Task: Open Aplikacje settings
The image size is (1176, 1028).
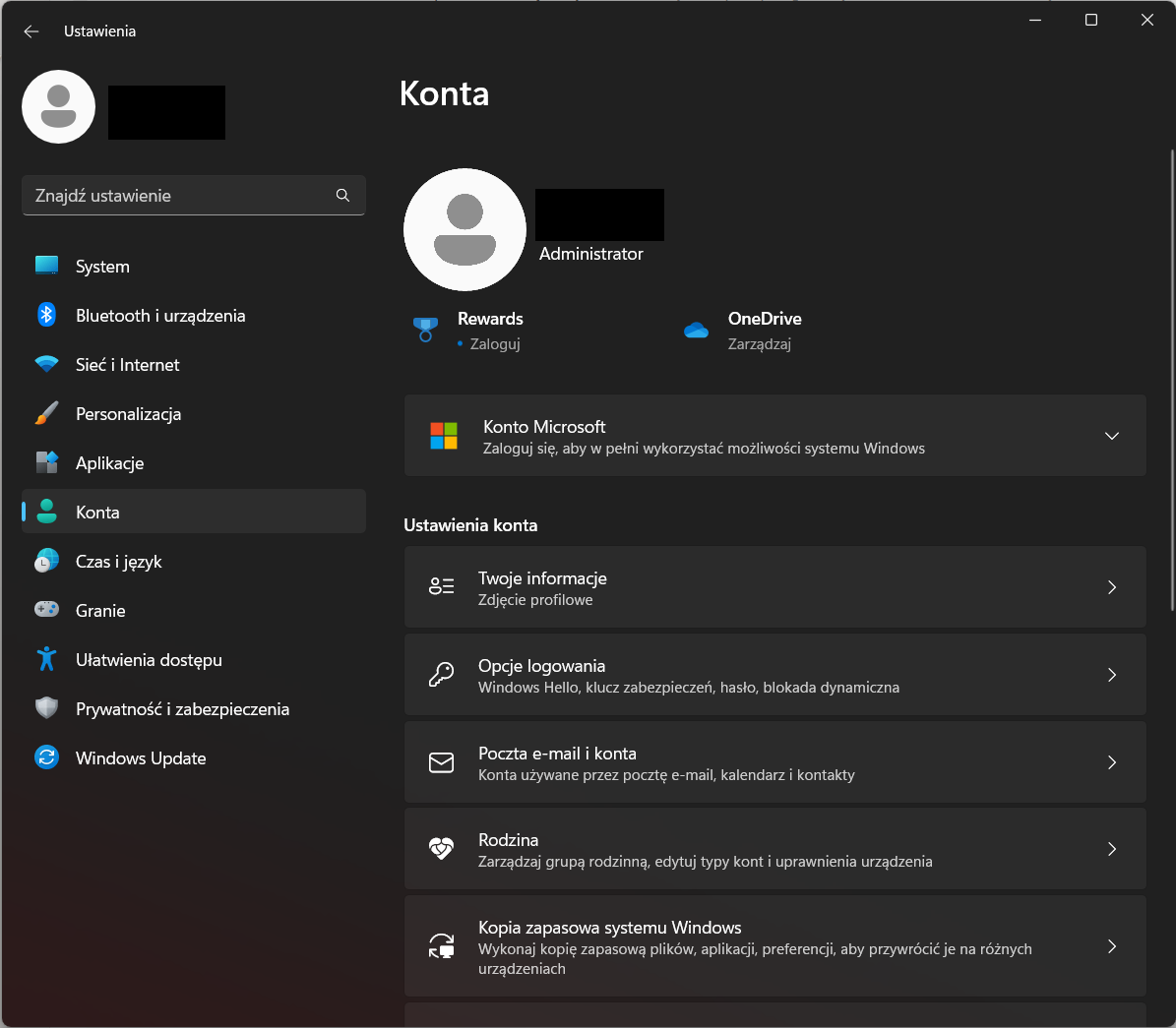Action: tap(110, 462)
